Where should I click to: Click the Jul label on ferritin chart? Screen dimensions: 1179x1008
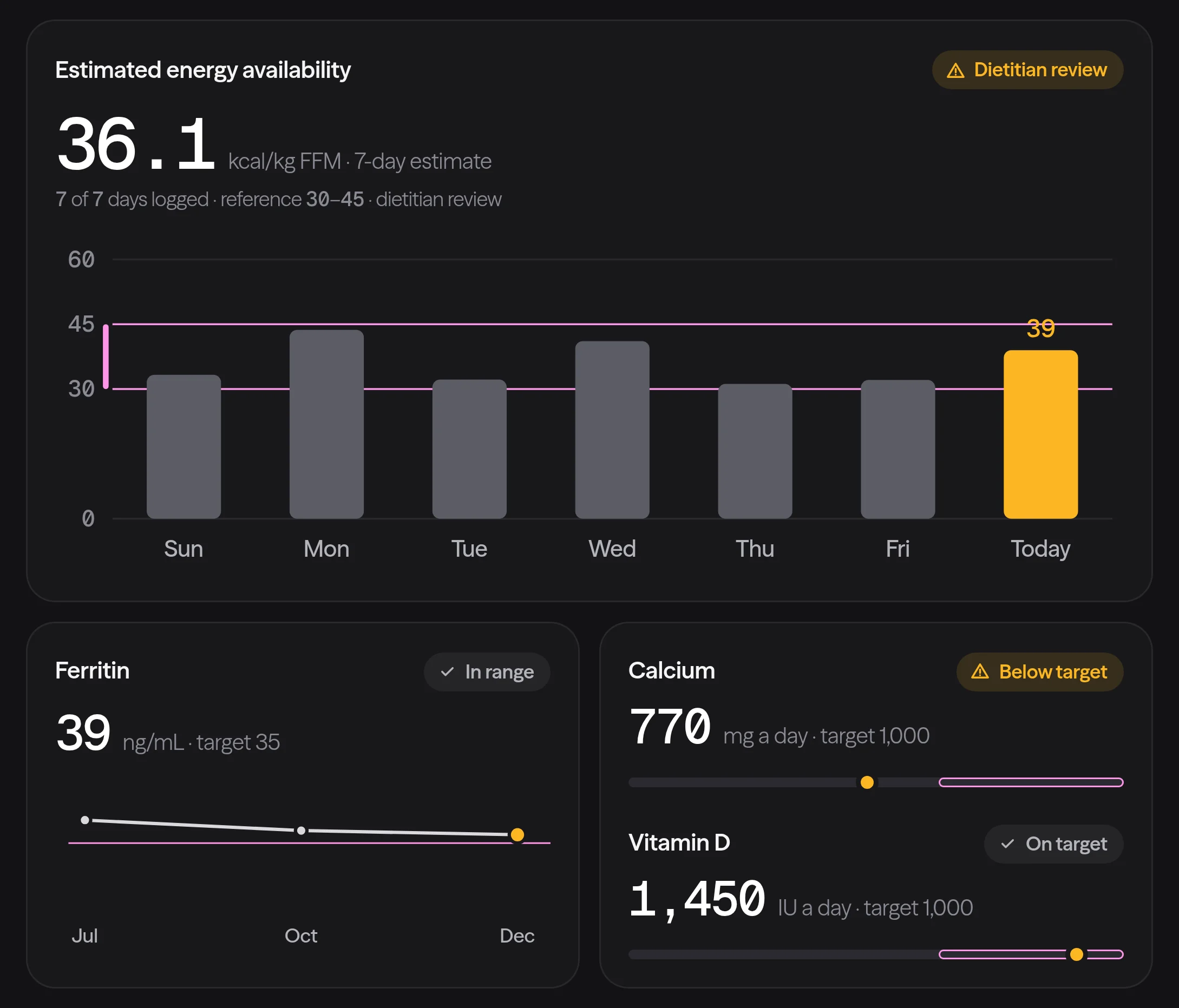point(85,935)
